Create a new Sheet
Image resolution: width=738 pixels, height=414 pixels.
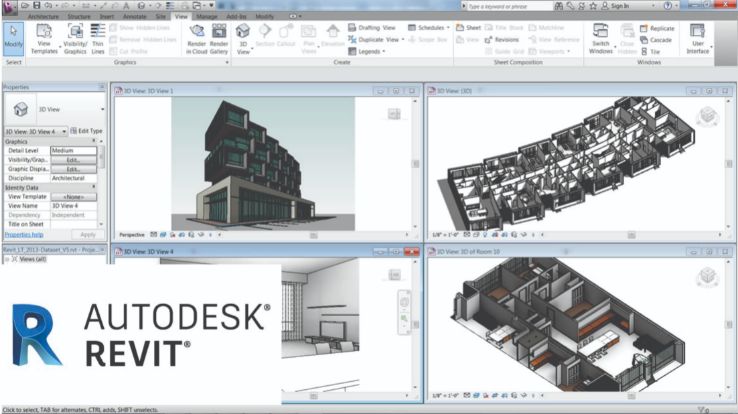point(468,28)
